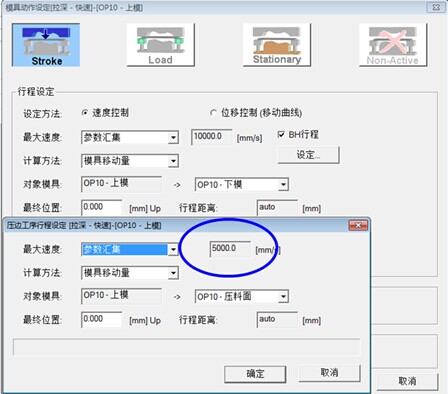Click the 0.000 最终位置 field in popup
Viewport: 448px width, 394px height.
[x=101, y=319]
